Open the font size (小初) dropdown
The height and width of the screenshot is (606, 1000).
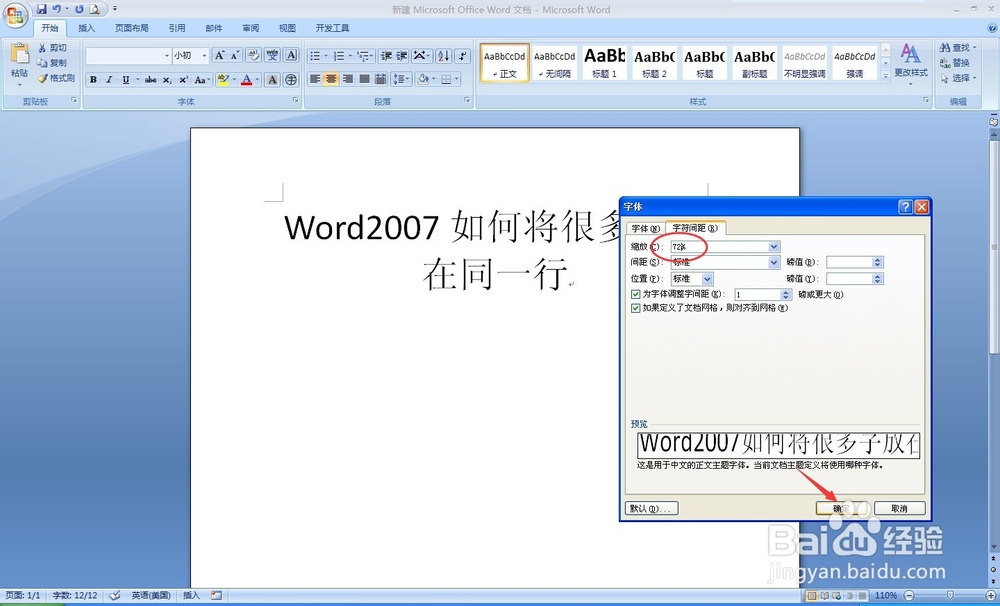pos(204,55)
